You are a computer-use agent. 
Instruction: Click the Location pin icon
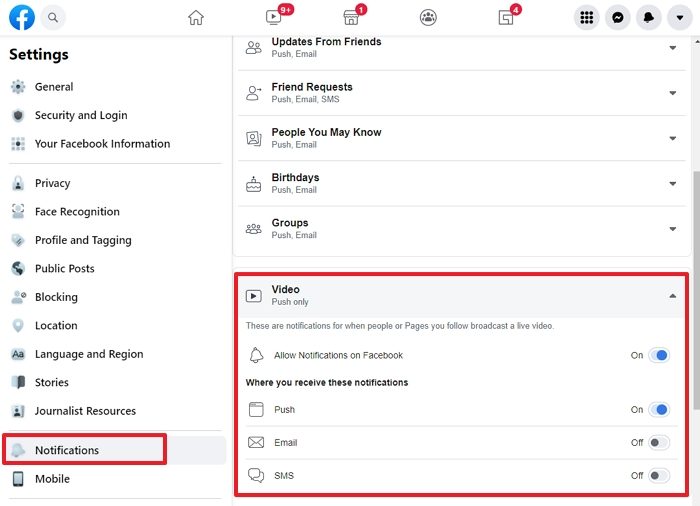18,326
